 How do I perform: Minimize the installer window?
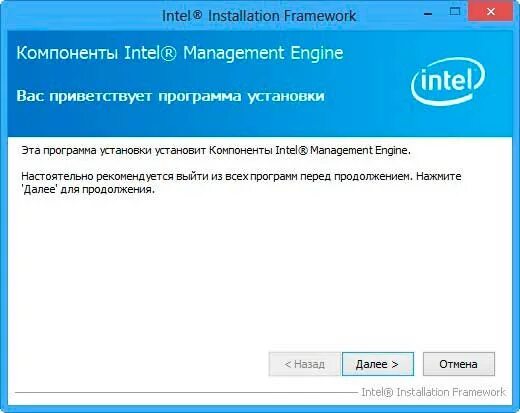click(428, 14)
